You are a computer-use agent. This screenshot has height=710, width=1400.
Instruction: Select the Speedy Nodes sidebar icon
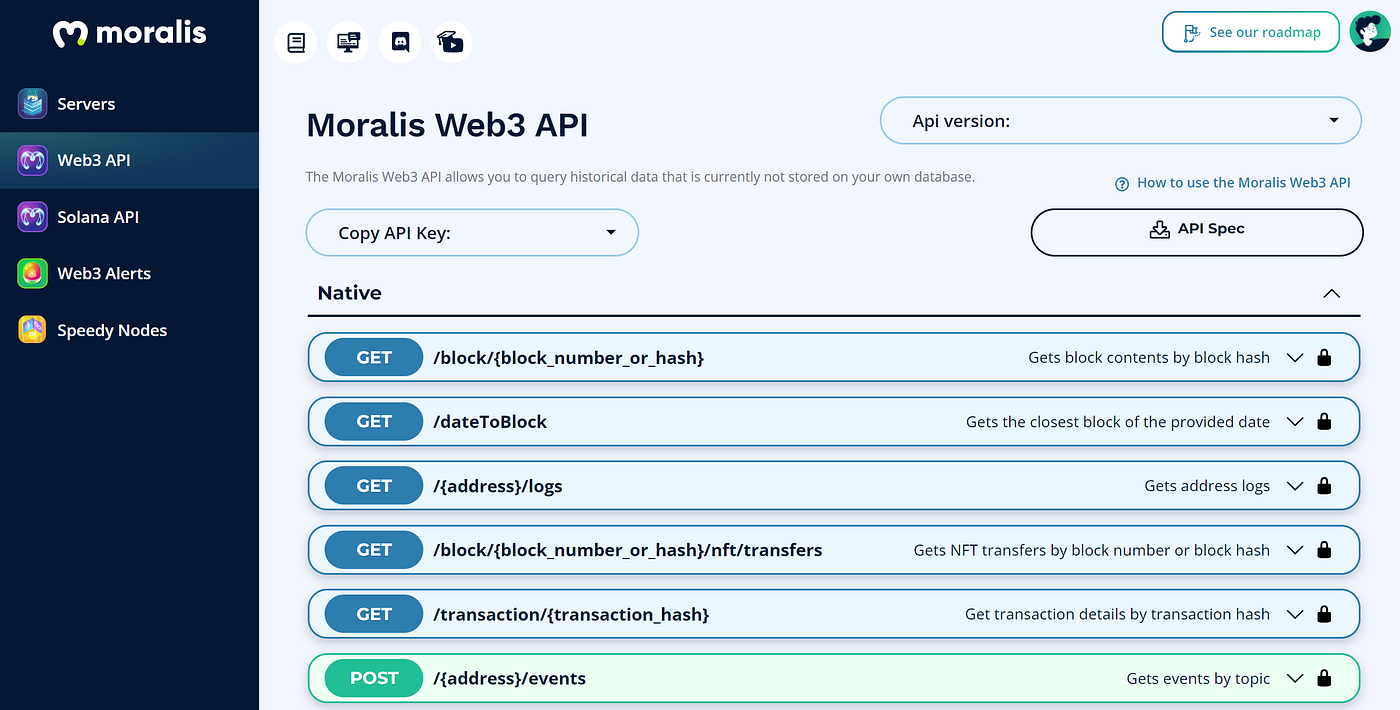point(33,330)
